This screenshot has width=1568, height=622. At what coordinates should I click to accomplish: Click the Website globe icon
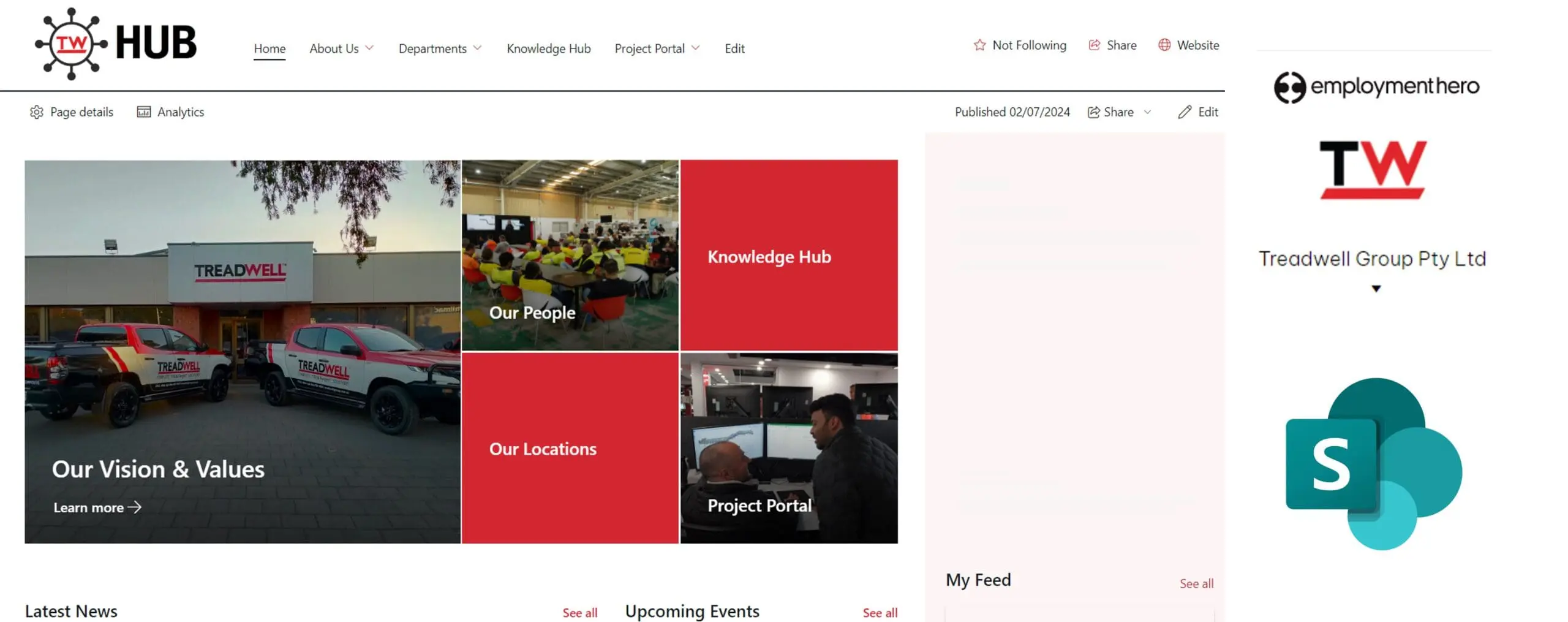point(1164,45)
